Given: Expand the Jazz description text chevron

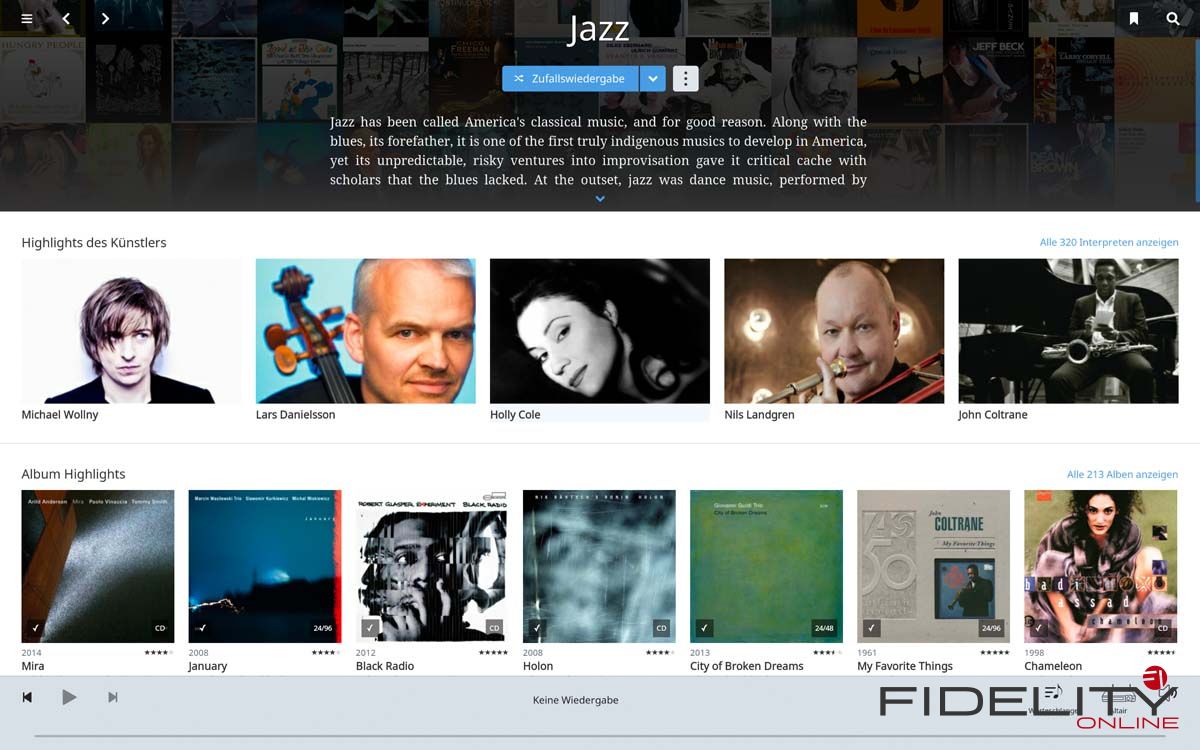Looking at the screenshot, I should [x=600, y=199].
